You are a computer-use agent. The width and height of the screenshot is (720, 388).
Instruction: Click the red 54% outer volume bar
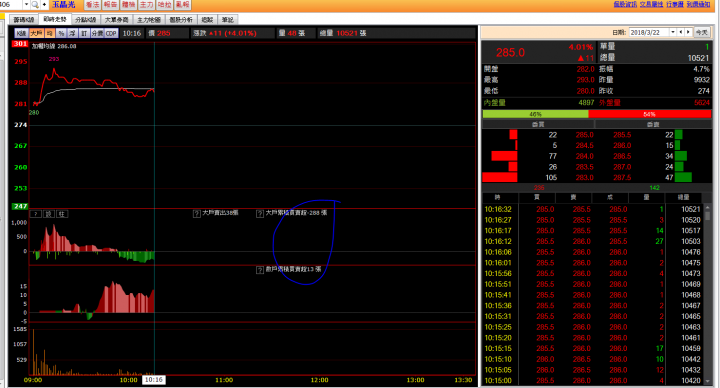pos(649,114)
